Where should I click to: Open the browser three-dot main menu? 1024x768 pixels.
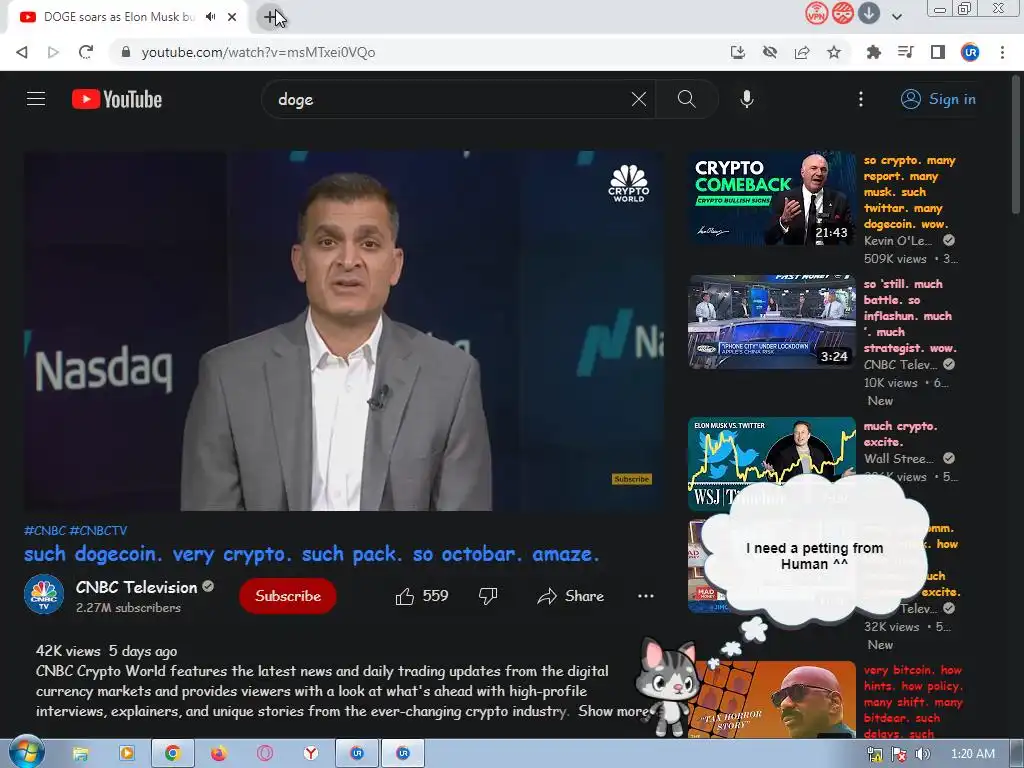tap(1002, 52)
